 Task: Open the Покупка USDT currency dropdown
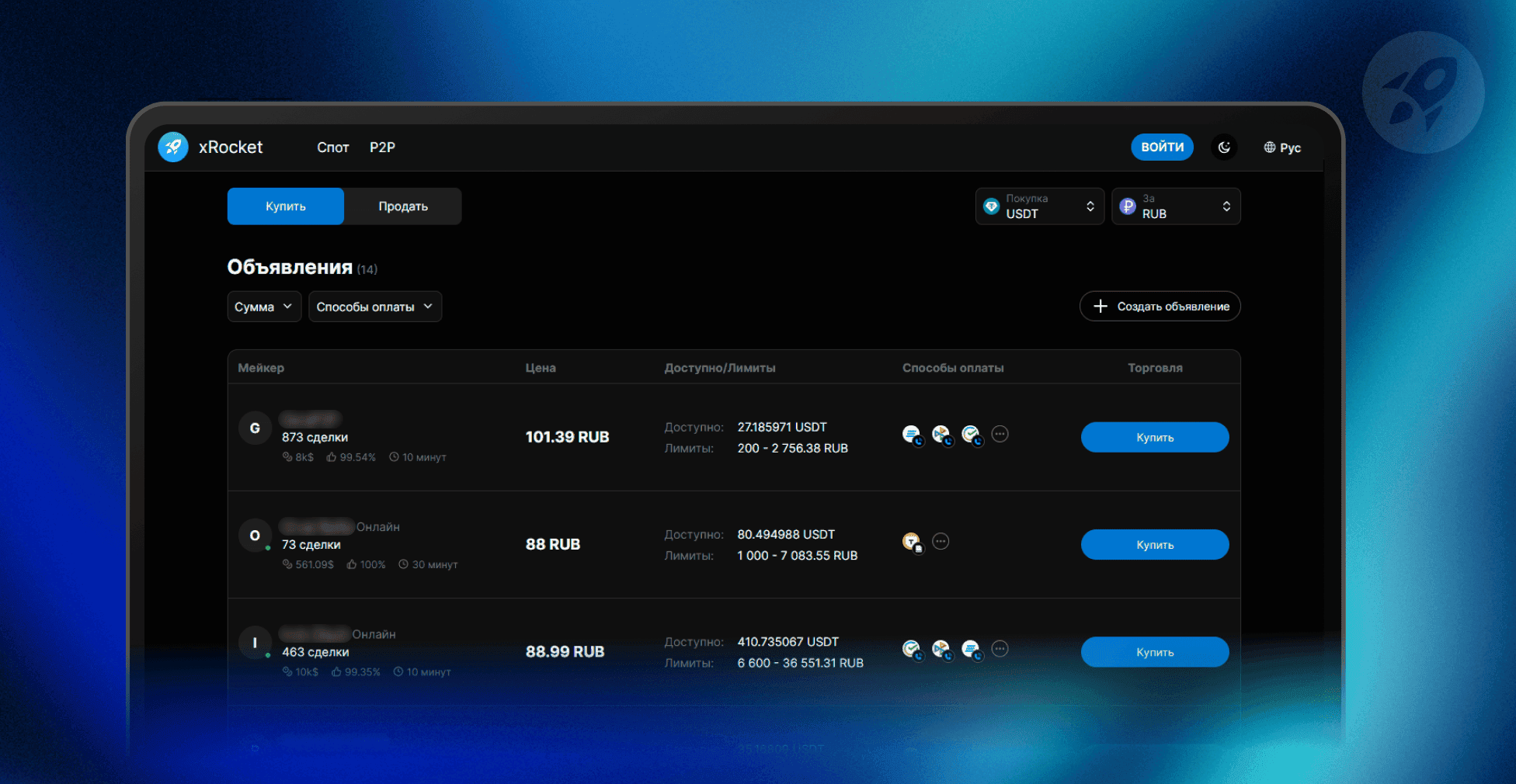tap(1040, 206)
